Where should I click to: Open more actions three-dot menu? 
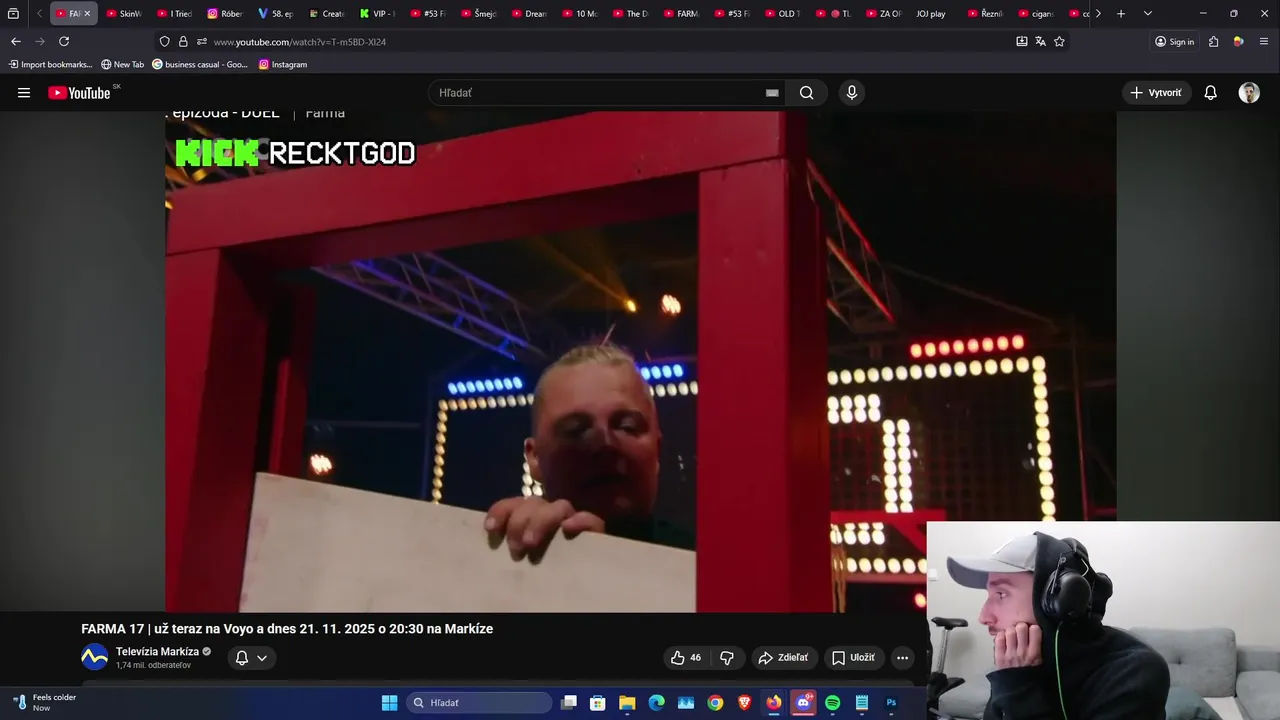(x=902, y=657)
